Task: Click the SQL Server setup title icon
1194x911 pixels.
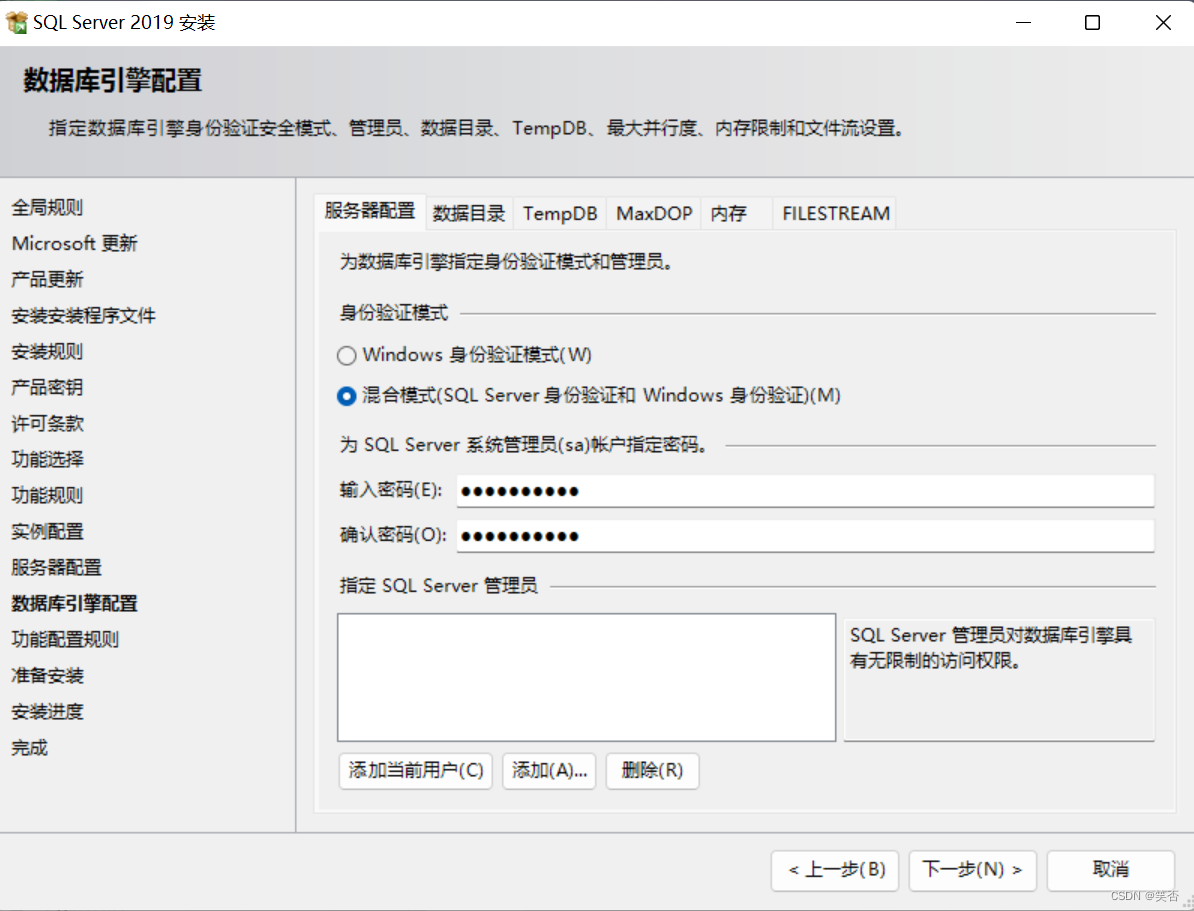Action: tap(16, 22)
